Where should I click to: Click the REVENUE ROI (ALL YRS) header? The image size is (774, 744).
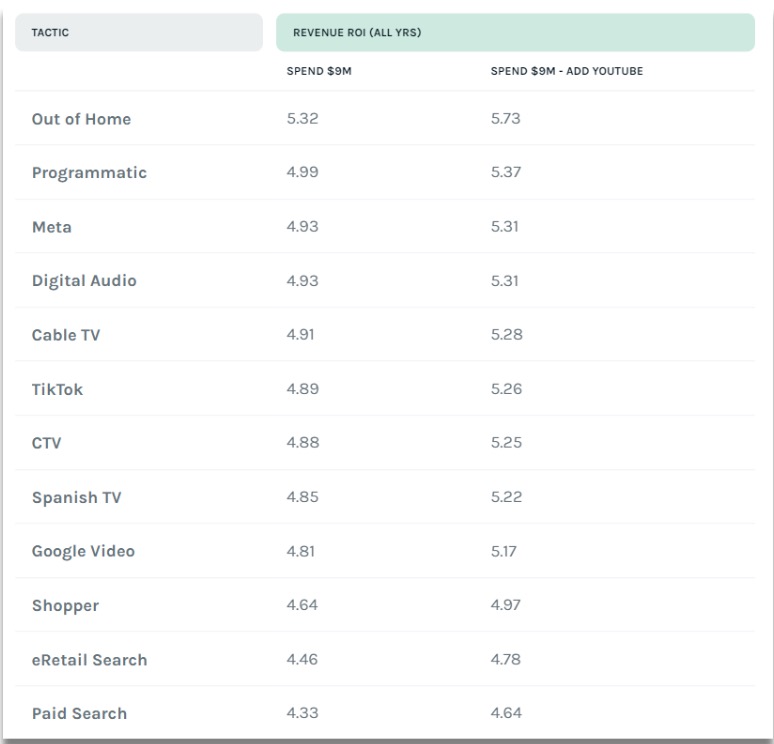(515, 33)
